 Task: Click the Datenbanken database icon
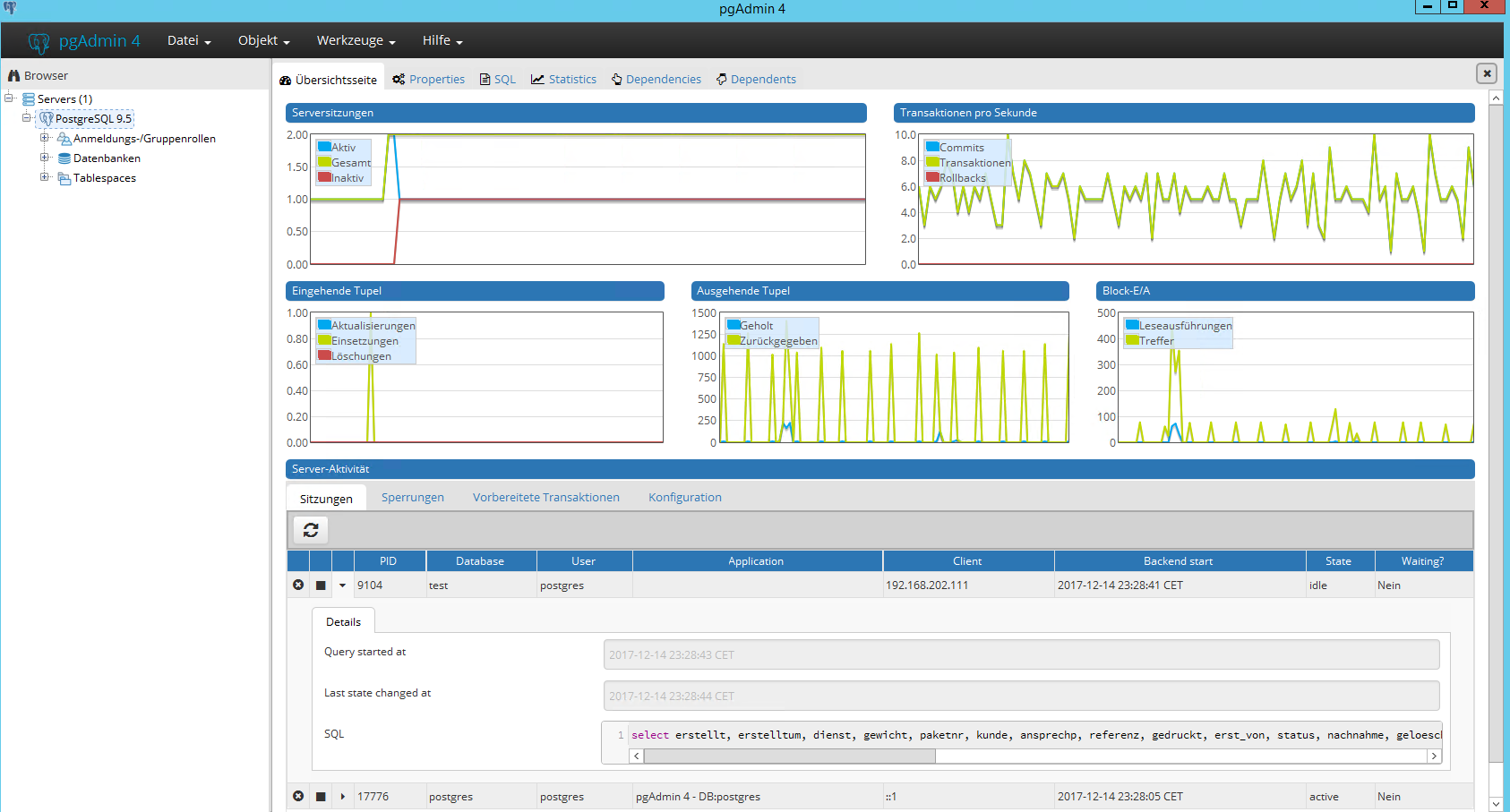point(64,158)
